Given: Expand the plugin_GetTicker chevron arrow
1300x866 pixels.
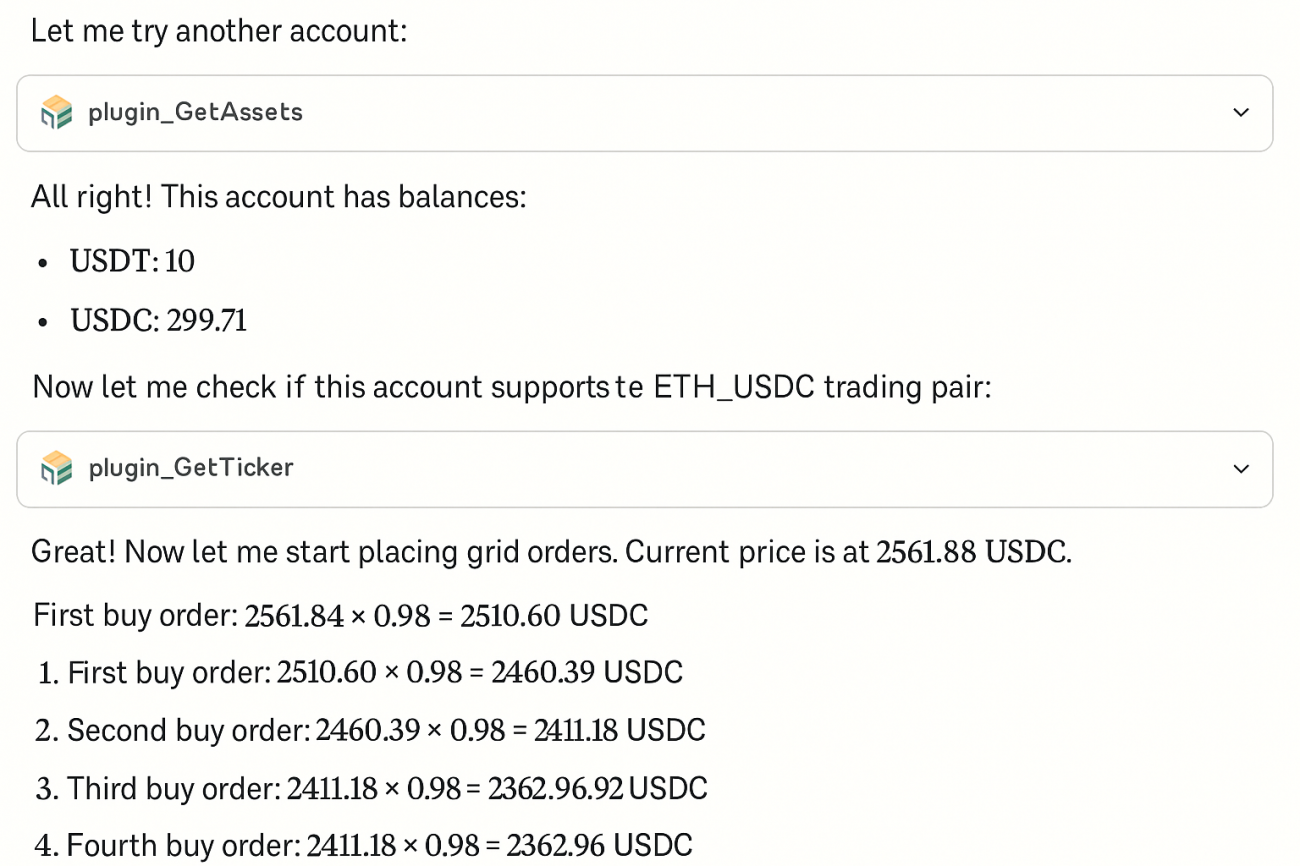Looking at the screenshot, I should click(x=1241, y=469).
